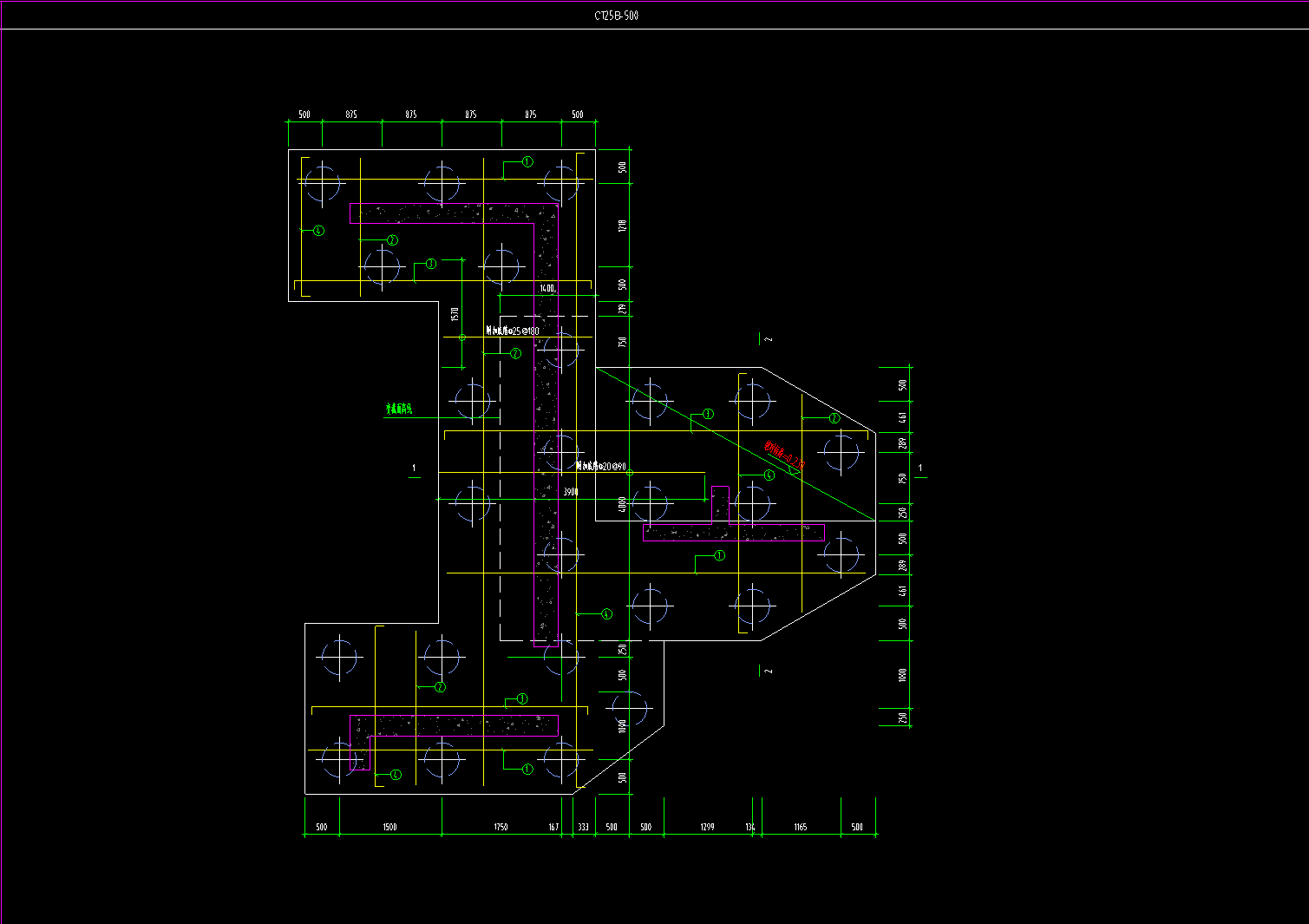1309x924 pixels.
Task: Select the 1500 bottom dimension text
Action: (x=389, y=827)
